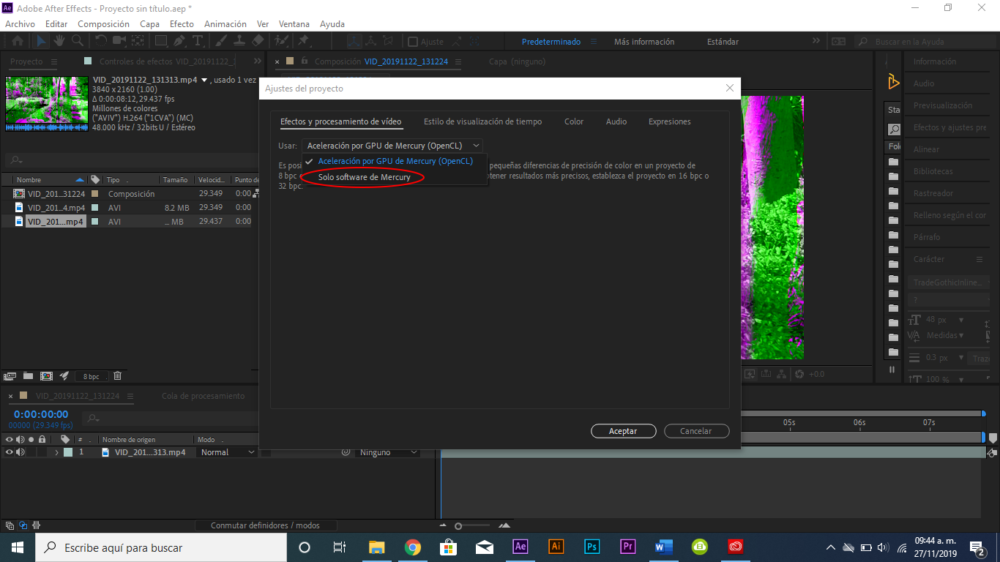The image size is (1000, 562).
Task: Select the Zoom magnifier tool
Action: 77,42
